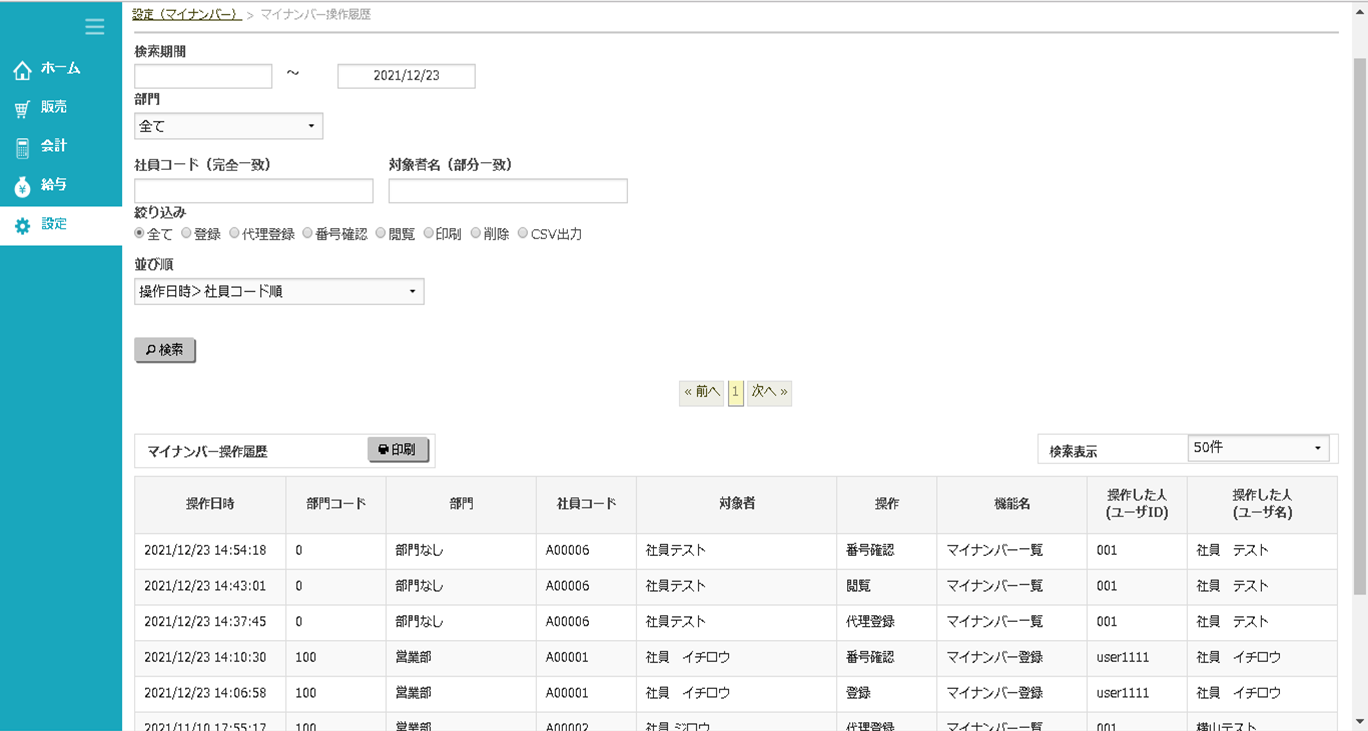Select the CSV出力 radio button
This screenshot has width=1368, height=731.
pyautogui.click(x=523, y=234)
